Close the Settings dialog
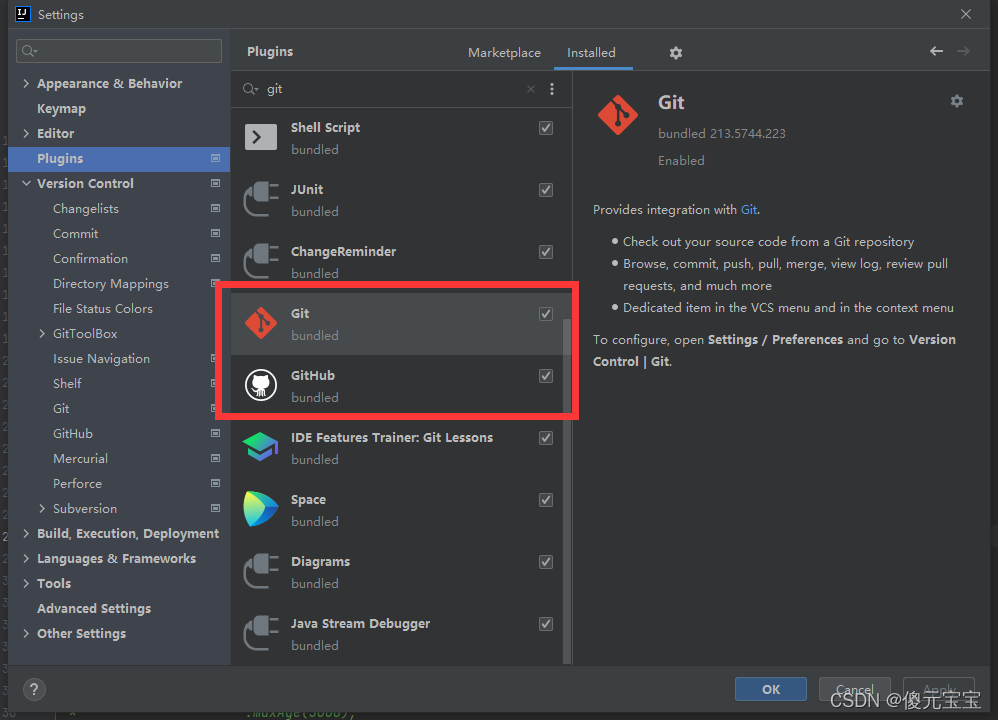Image resolution: width=998 pixels, height=720 pixels. coord(966,14)
